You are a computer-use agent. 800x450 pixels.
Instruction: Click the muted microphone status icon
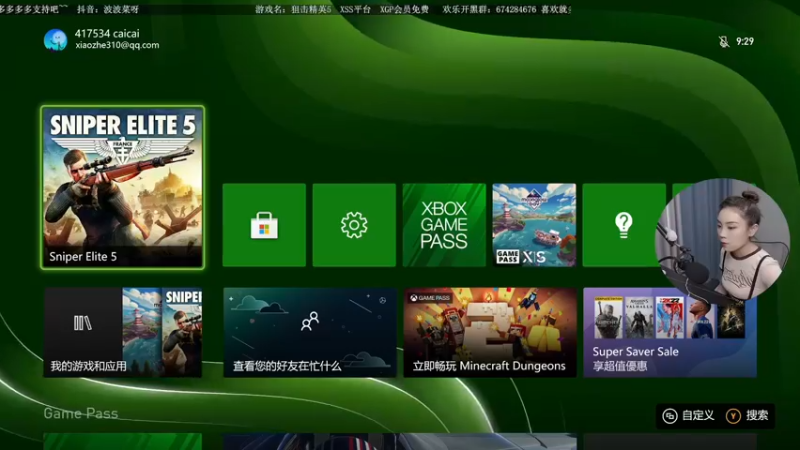tap(723, 41)
